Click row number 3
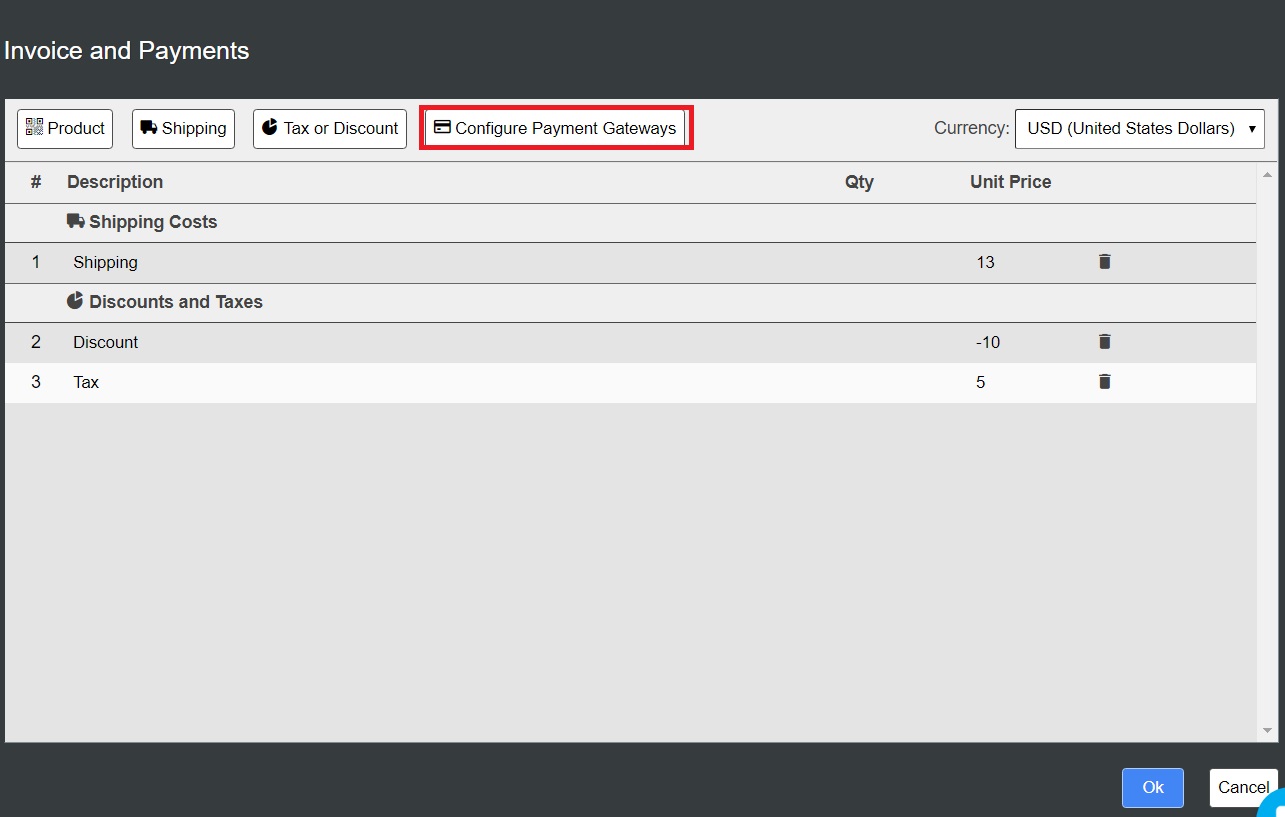1285x817 pixels. pyautogui.click(x=36, y=382)
